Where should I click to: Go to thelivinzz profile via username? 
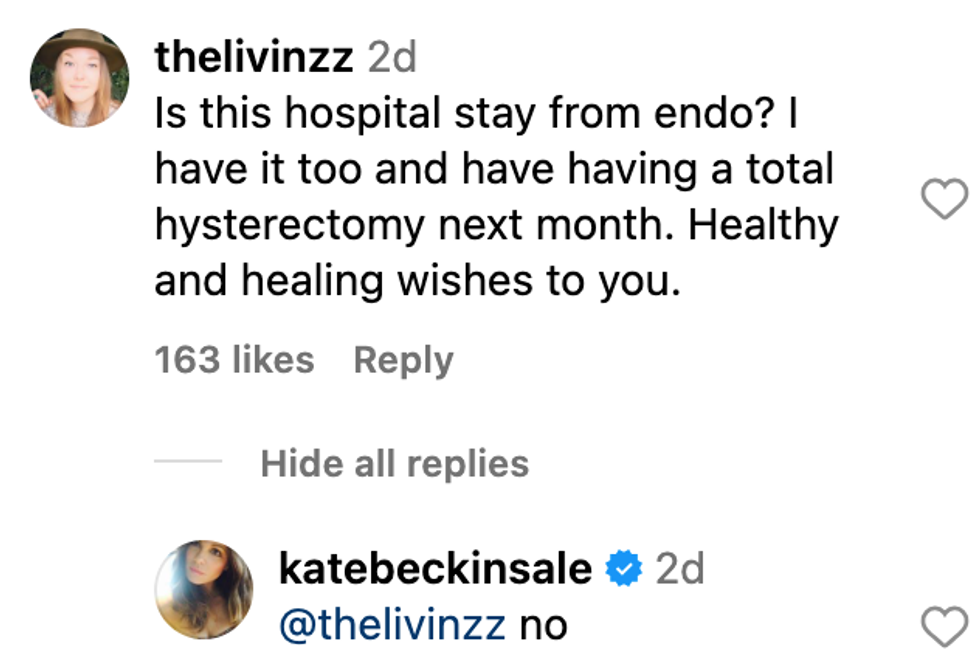coord(254,59)
